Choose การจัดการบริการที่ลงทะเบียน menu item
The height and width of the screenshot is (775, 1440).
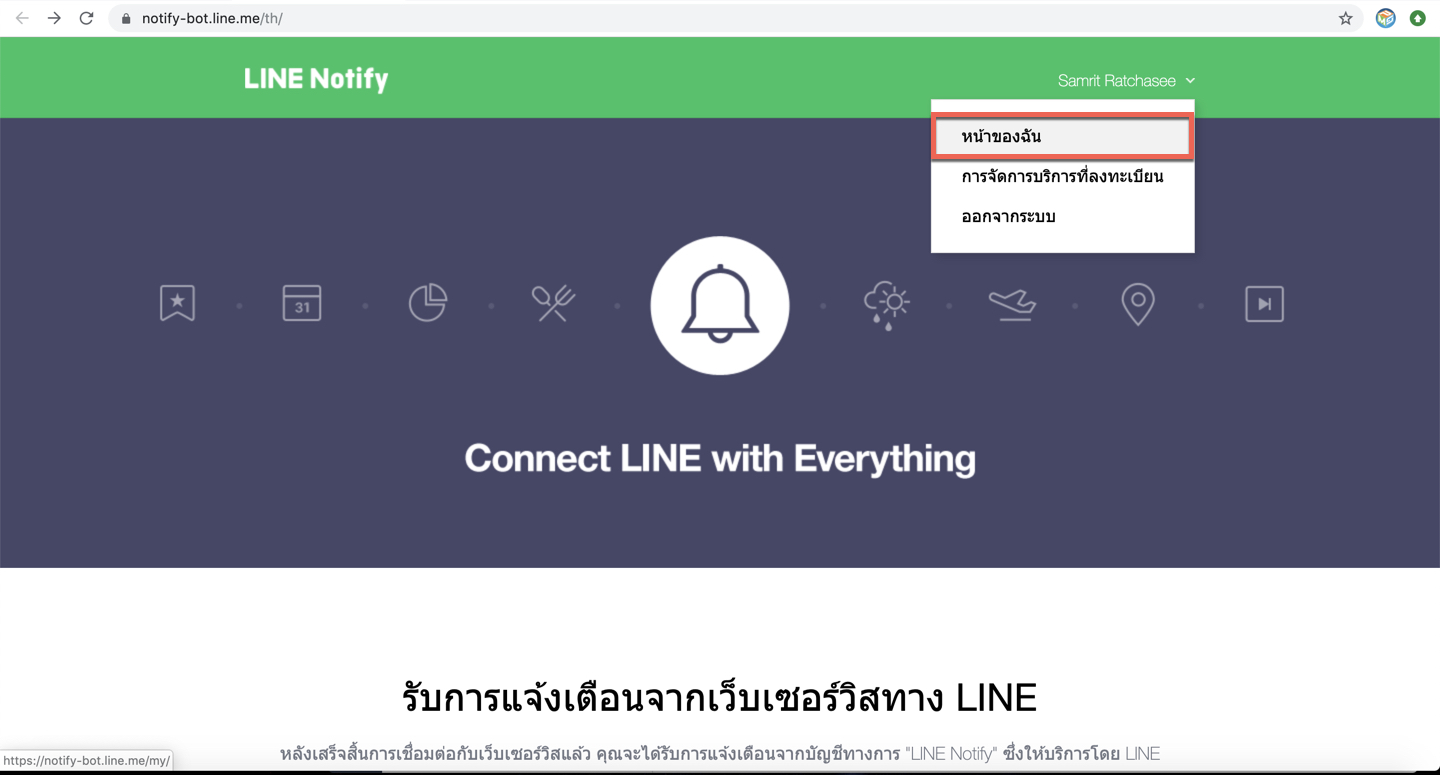point(1062,177)
